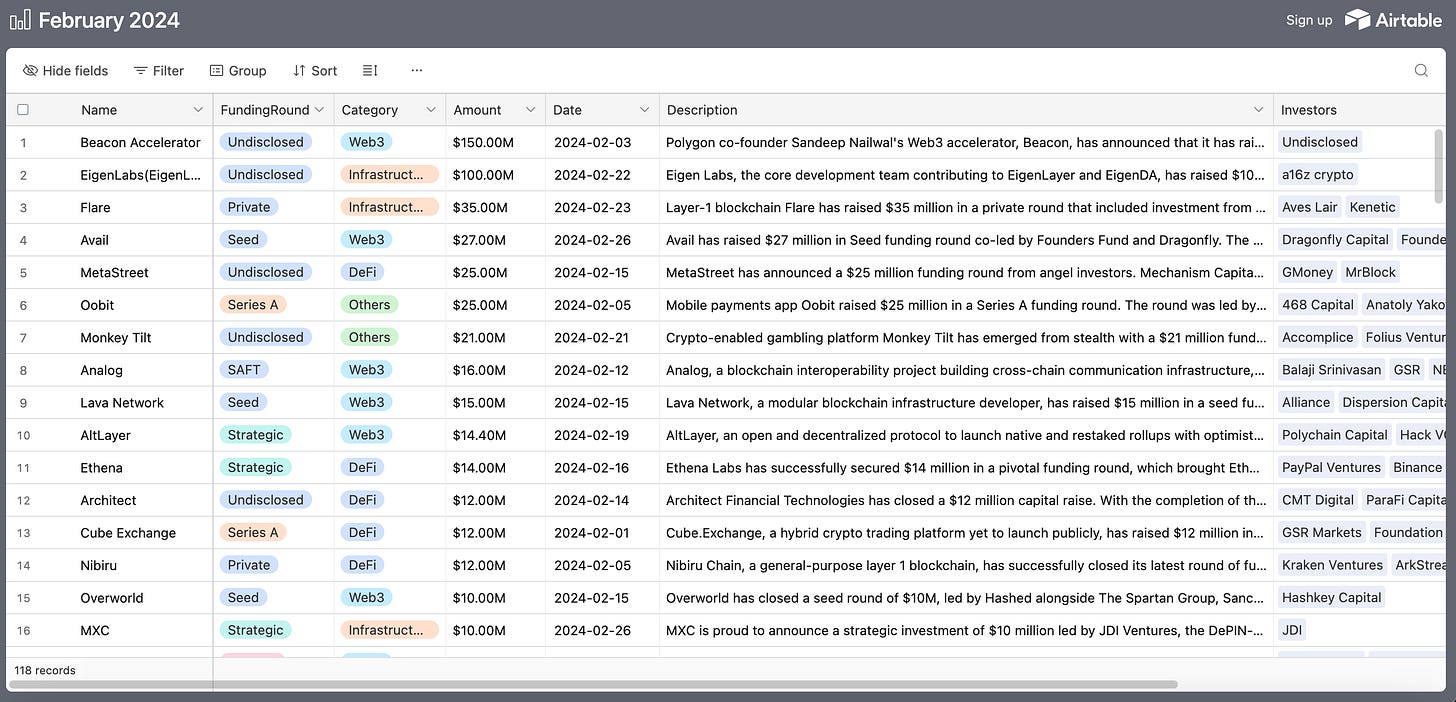The image size is (1456, 702).
Task: Click the $14.40M amount cell
Action: point(496,435)
